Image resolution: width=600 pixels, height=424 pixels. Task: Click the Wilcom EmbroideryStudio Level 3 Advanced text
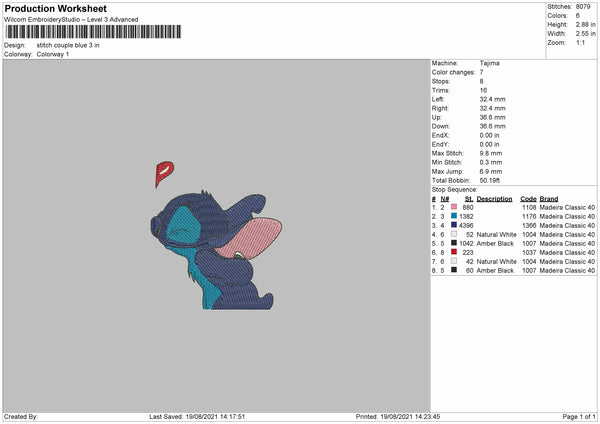click(71, 20)
